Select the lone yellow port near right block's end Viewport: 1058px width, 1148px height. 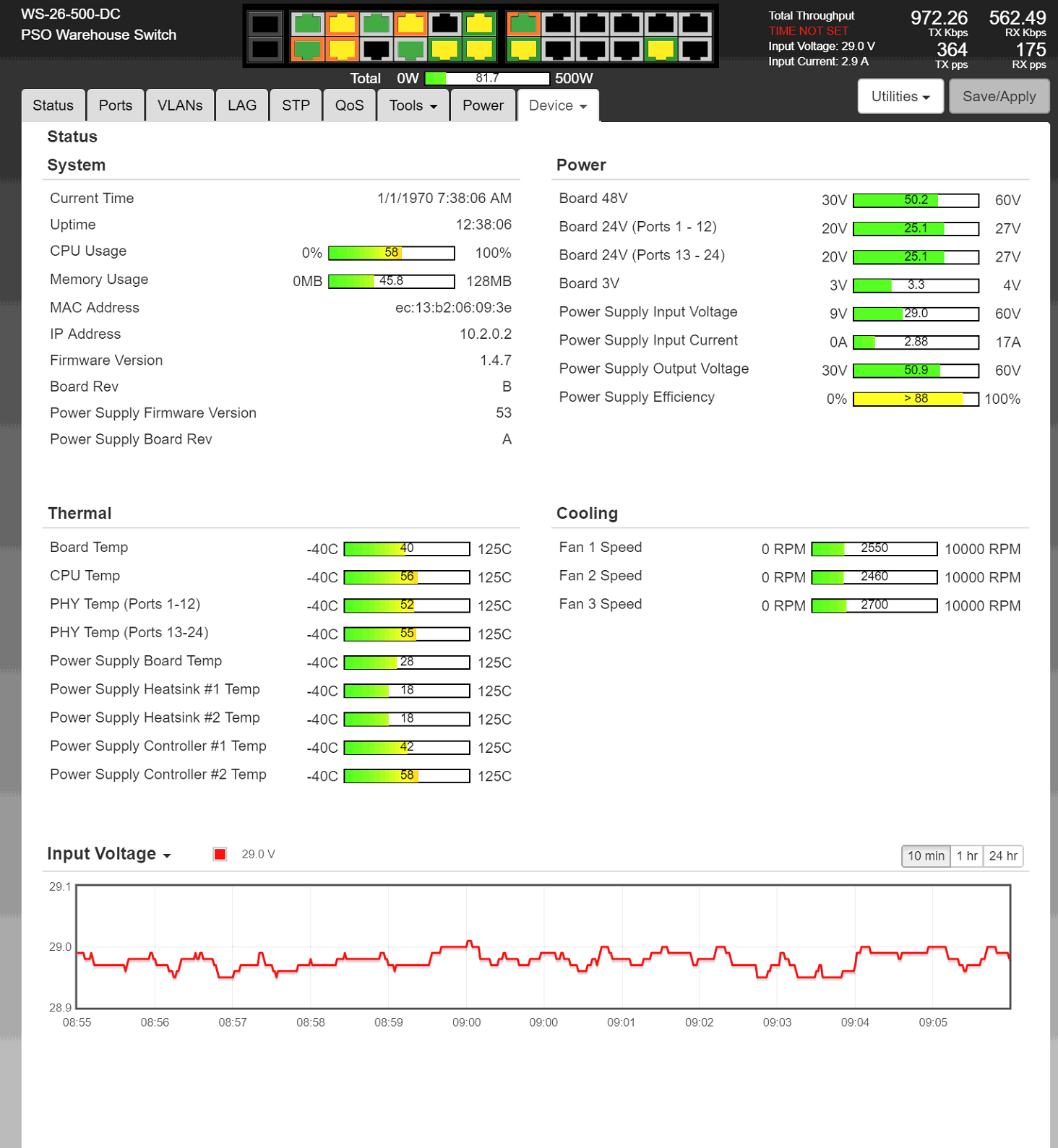pyautogui.click(x=661, y=50)
